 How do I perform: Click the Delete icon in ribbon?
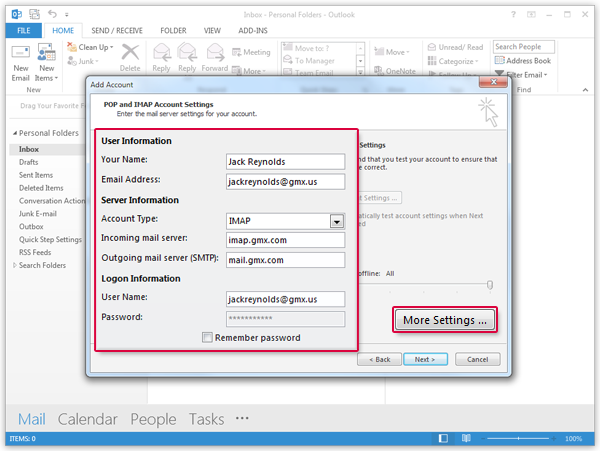[x=130, y=56]
